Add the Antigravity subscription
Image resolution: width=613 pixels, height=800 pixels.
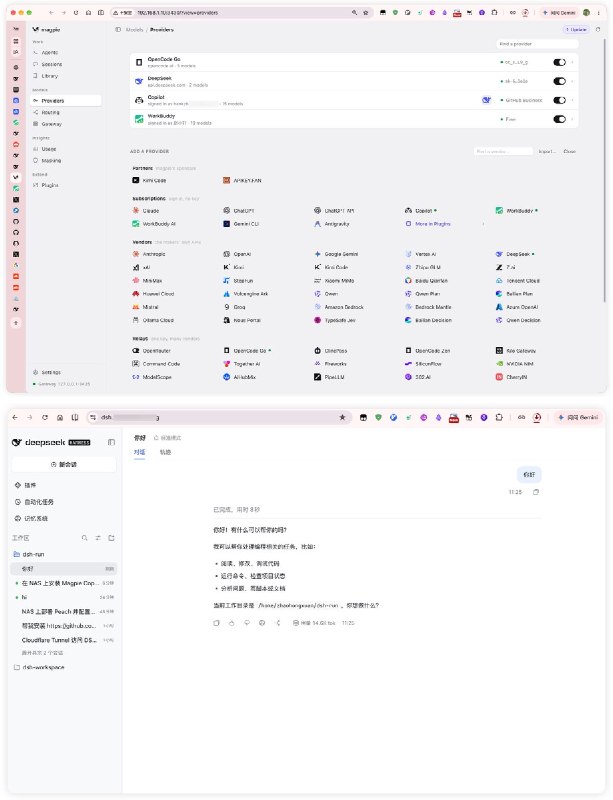coord(332,223)
